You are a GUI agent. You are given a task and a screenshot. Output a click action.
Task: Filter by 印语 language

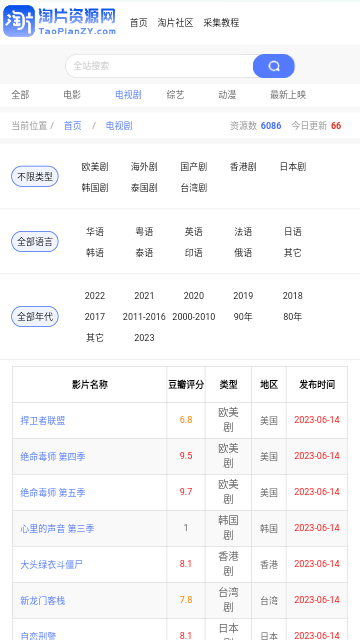pyautogui.click(x=194, y=253)
